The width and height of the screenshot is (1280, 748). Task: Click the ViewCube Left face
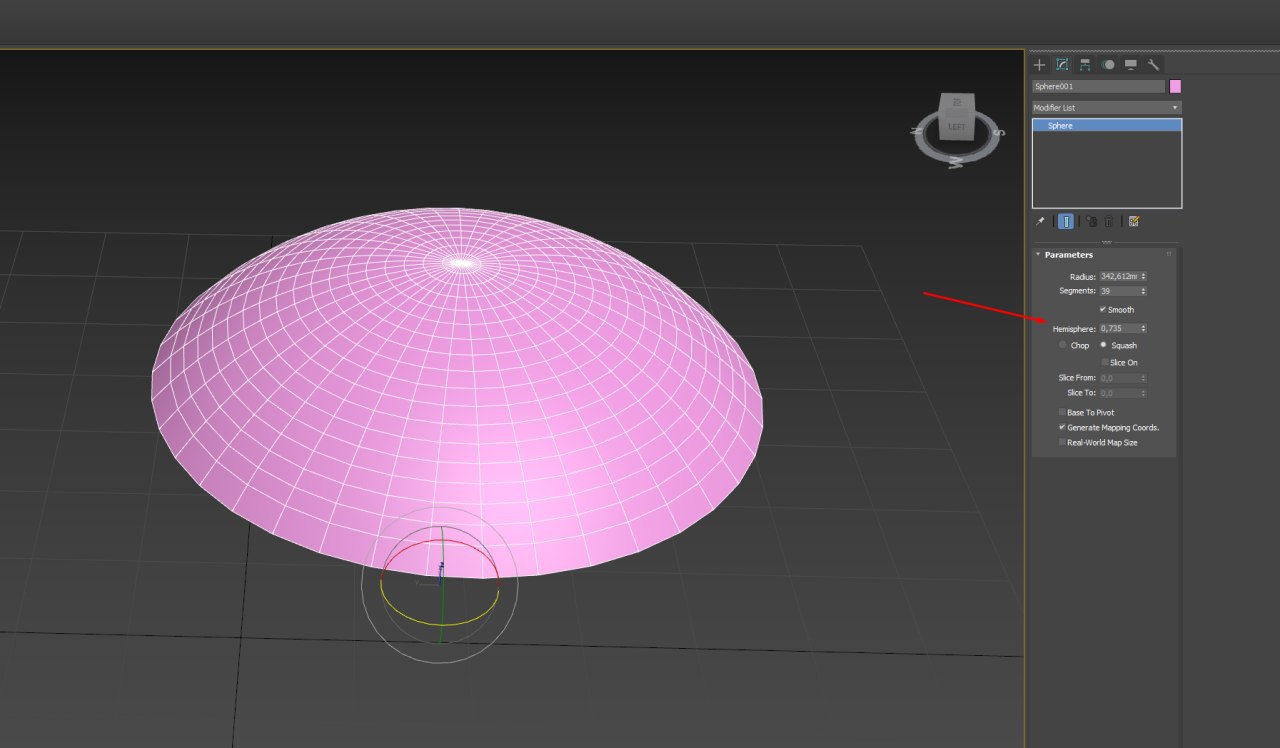pos(957,127)
